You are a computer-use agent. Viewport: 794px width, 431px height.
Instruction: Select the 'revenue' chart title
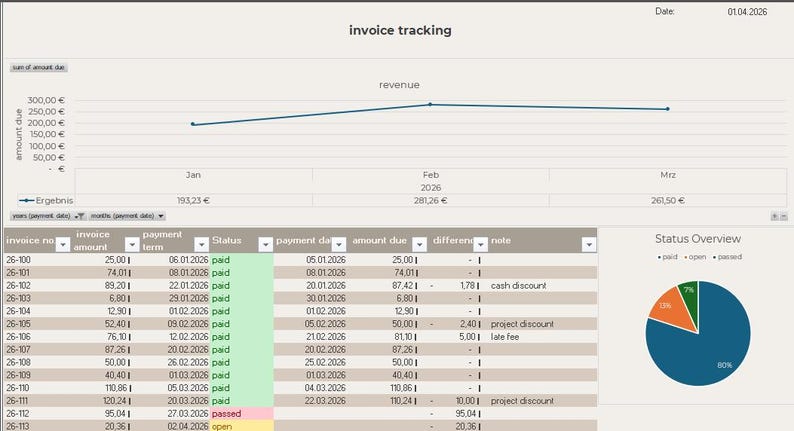399,85
